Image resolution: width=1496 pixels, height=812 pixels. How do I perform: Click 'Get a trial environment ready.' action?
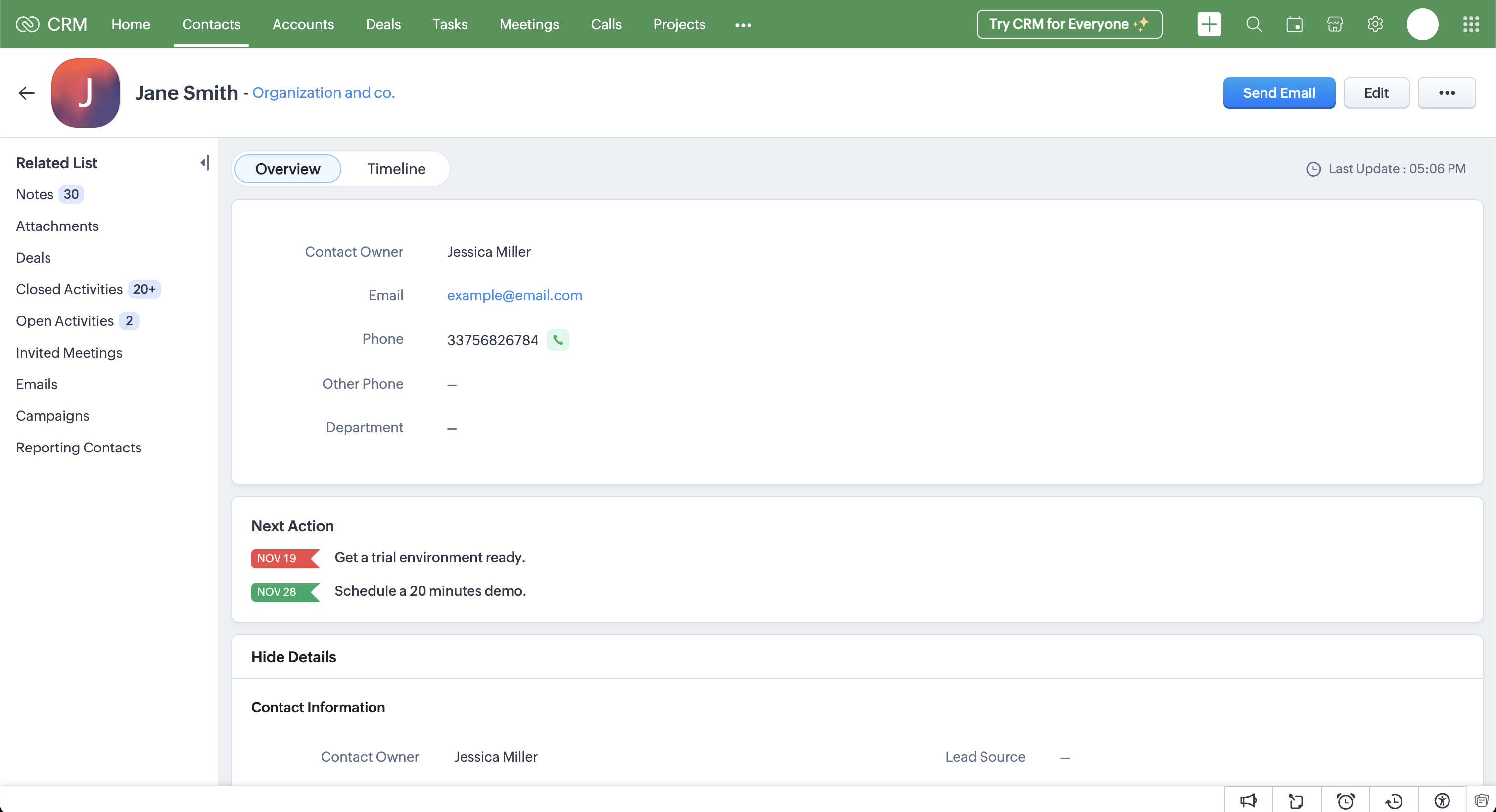click(430, 557)
